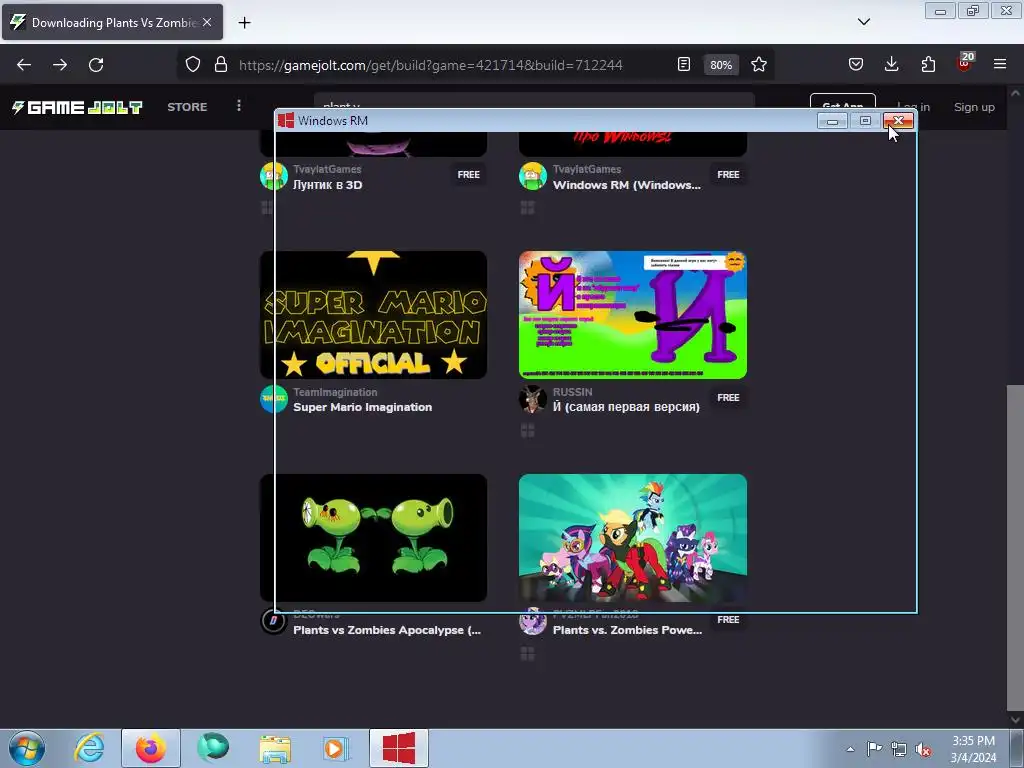Click the Sign up link

point(974,107)
